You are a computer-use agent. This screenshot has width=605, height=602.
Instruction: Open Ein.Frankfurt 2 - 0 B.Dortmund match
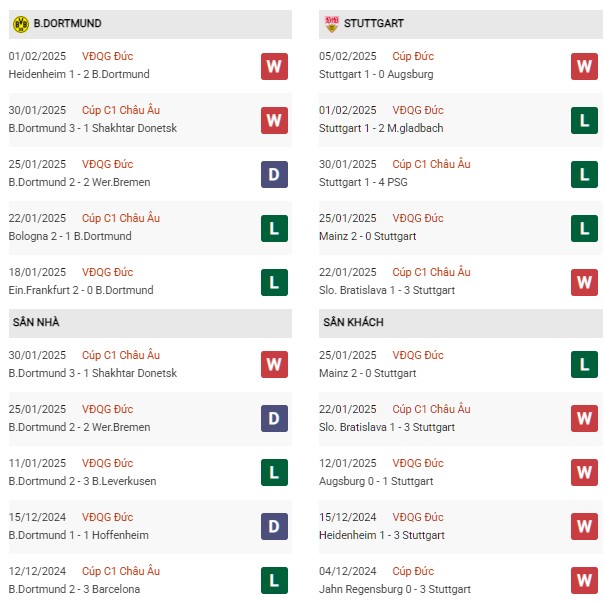(81, 290)
